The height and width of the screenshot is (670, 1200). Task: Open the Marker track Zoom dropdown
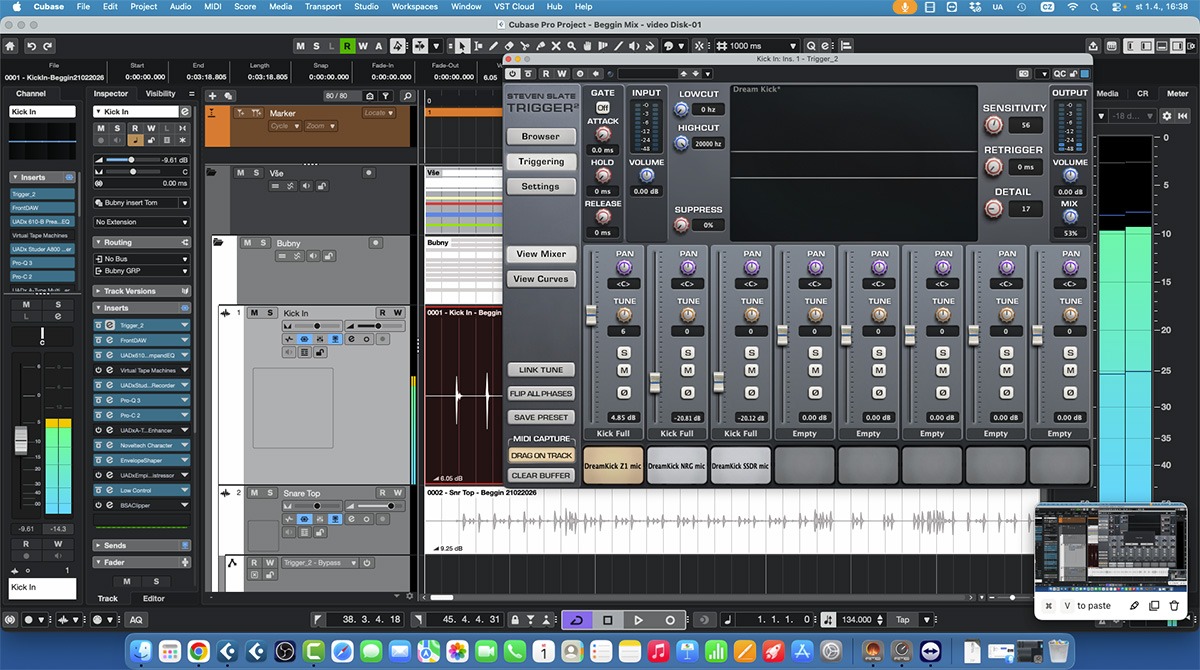(x=319, y=126)
